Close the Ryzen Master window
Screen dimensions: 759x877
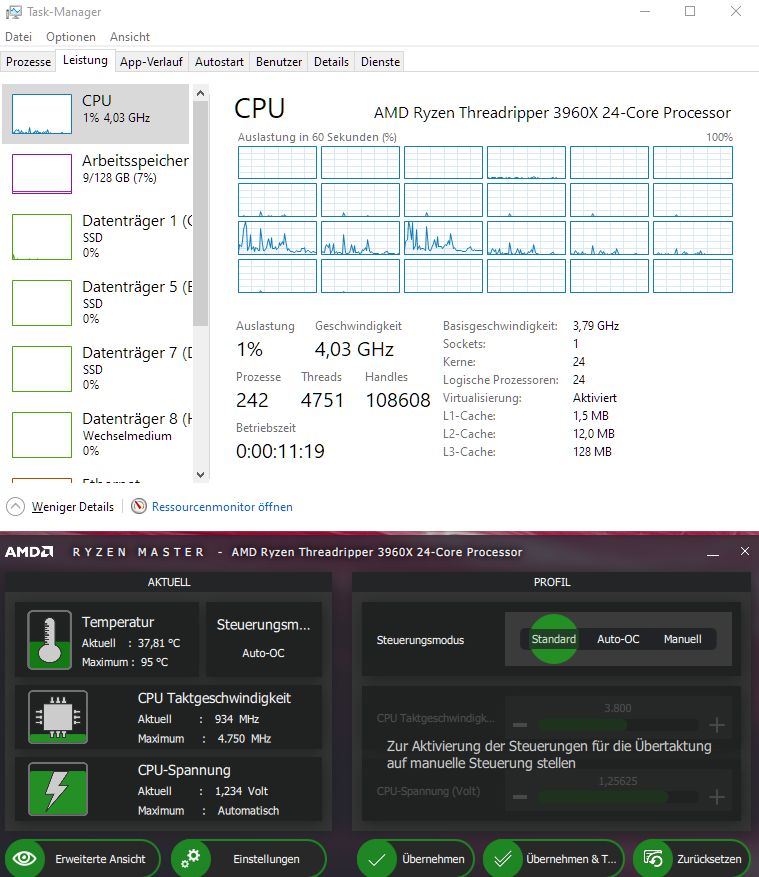[745, 551]
